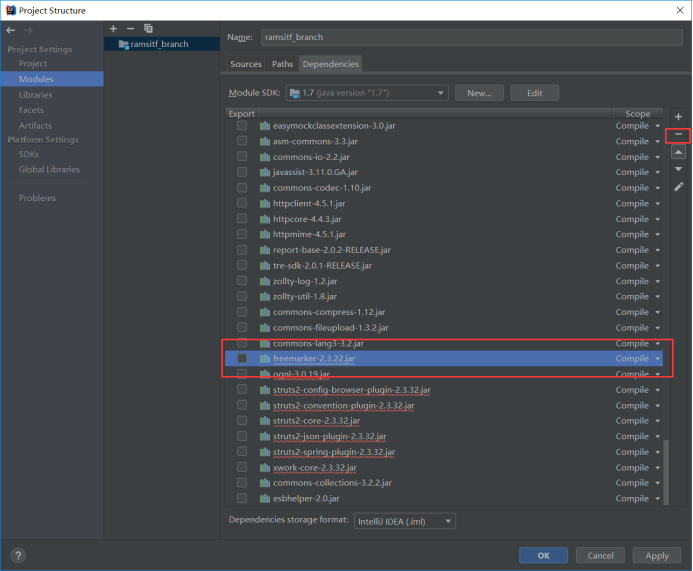Viewport: 693px width, 571px height.
Task: Add a dependency with the plus icon
Action: [x=678, y=117]
